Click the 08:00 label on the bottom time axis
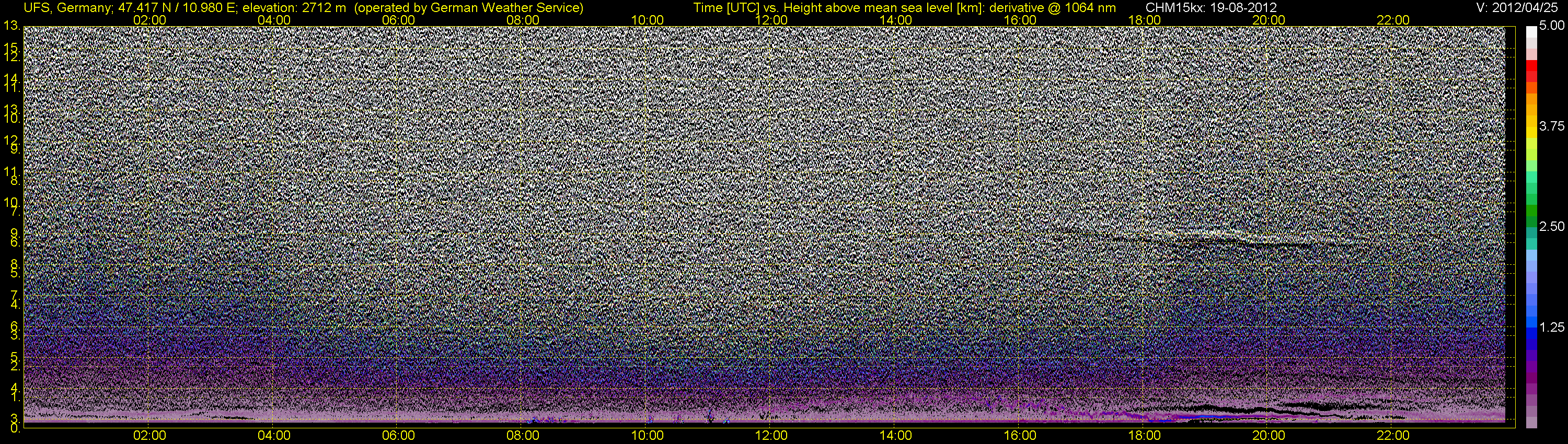This screenshot has width=1568, height=444. [x=523, y=436]
